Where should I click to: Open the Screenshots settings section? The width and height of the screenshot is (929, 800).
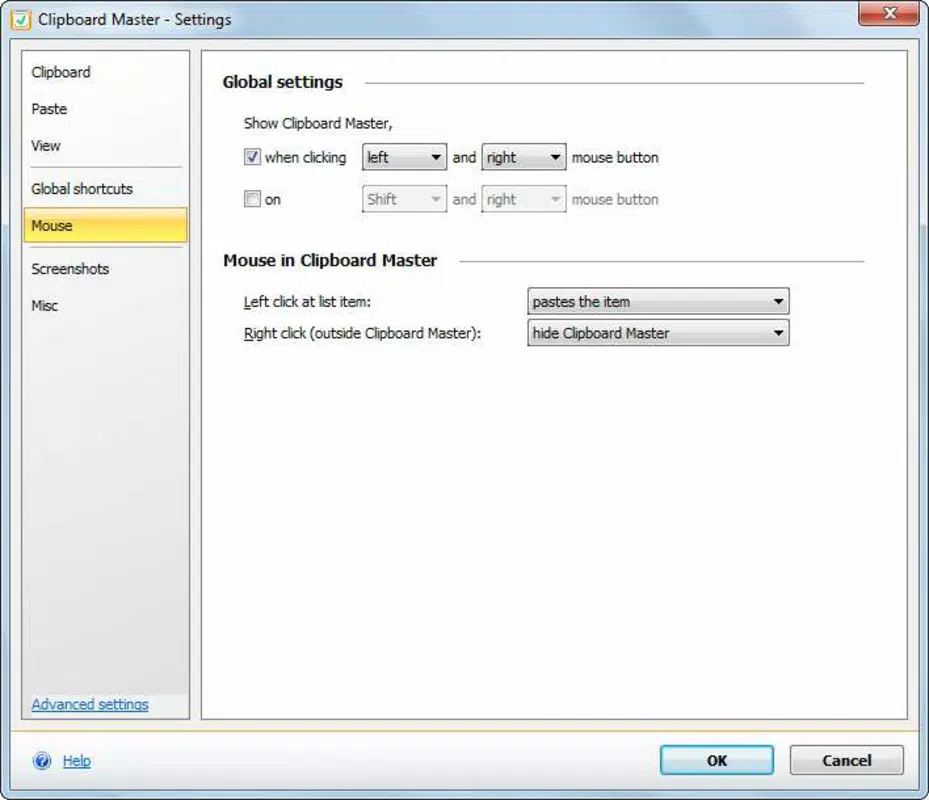(x=105, y=269)
